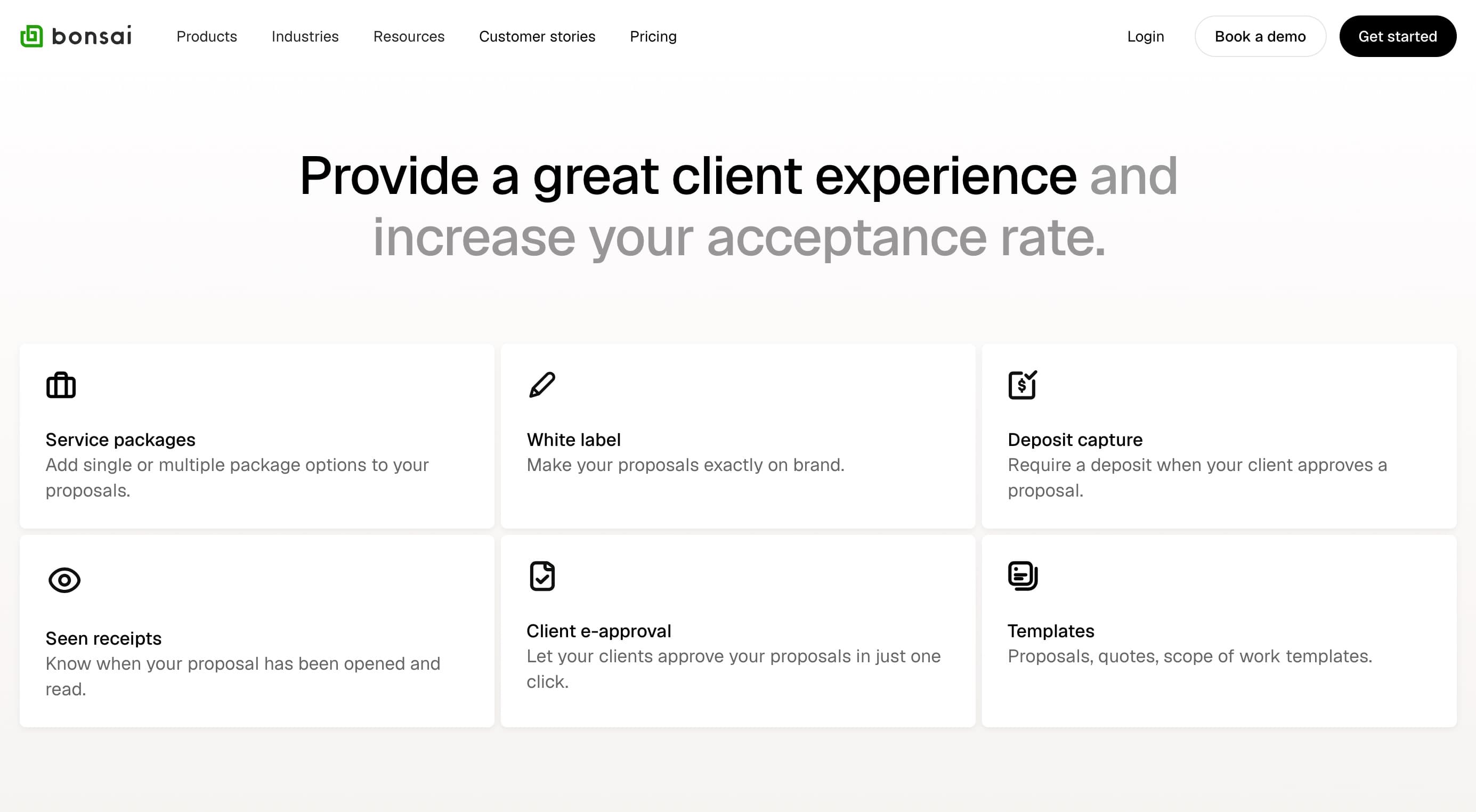This screenshot has width=1476, height=812.
Task: Click the Login link
Action: pyautogui.click(x=1146, y=36)
